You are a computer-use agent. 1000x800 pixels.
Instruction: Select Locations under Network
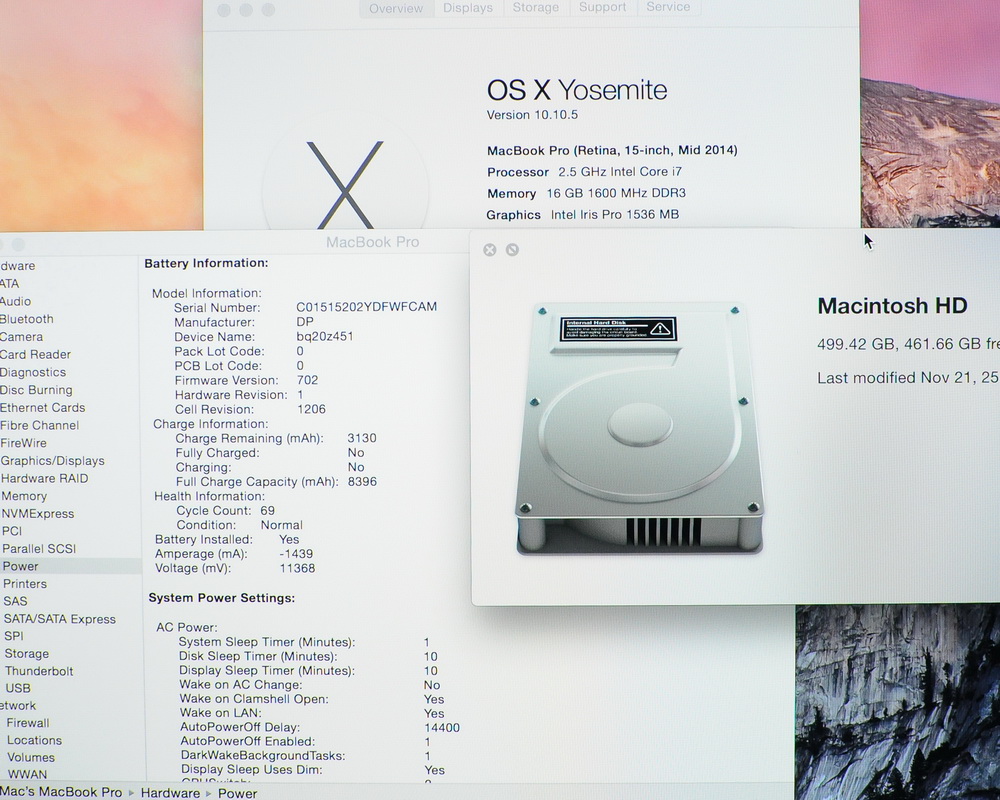[x=34, y=740]
